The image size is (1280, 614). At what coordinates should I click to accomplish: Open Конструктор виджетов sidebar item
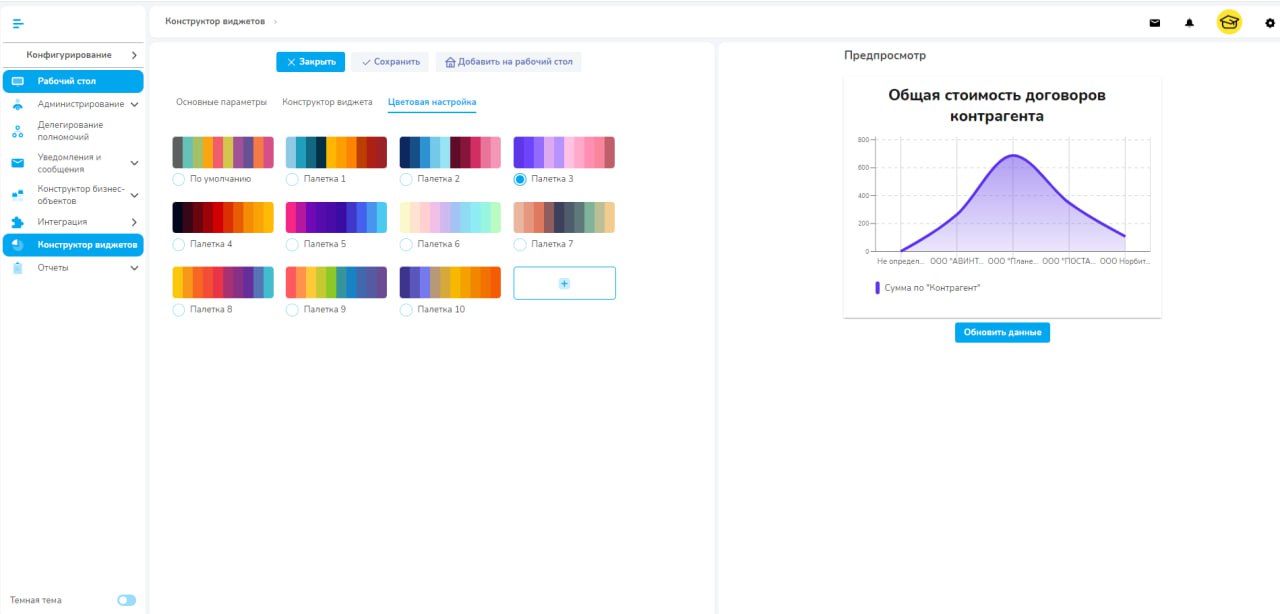click(x=73, y=245)
